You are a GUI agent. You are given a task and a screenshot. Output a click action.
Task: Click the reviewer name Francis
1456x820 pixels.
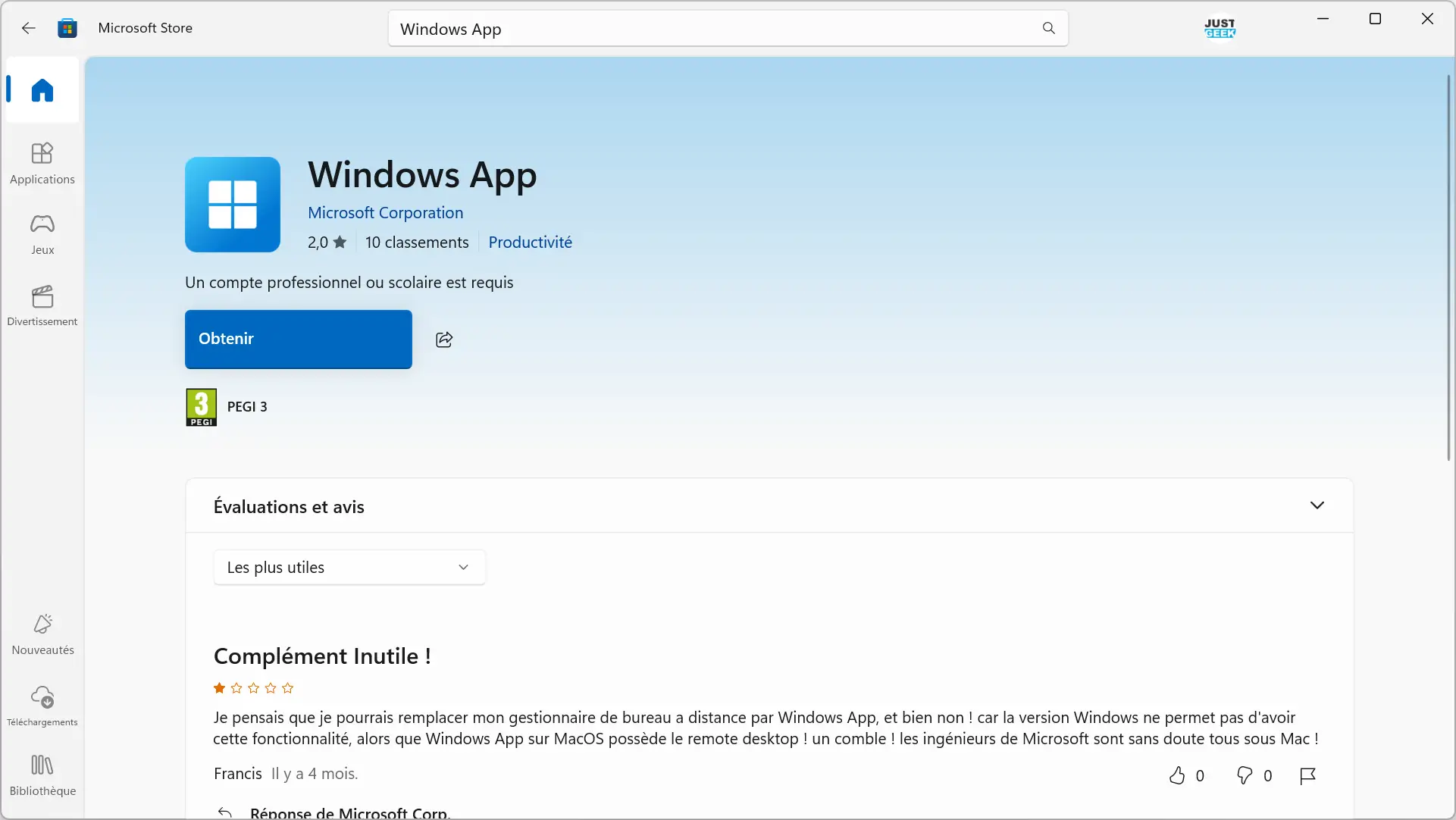237,774
